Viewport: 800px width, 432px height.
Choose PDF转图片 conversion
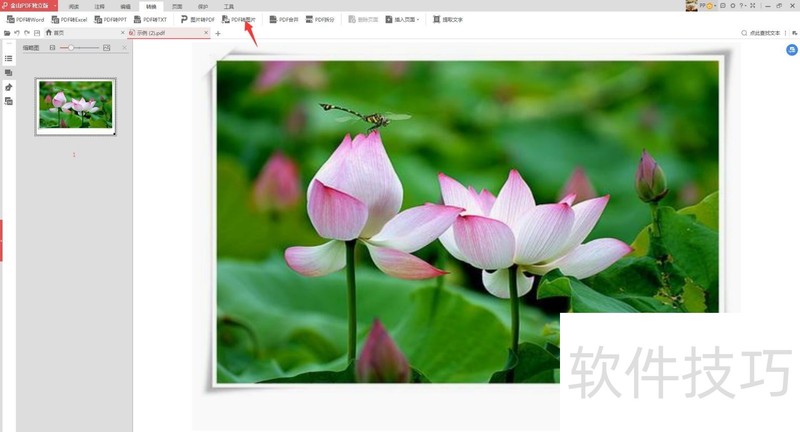coord(239,19)
